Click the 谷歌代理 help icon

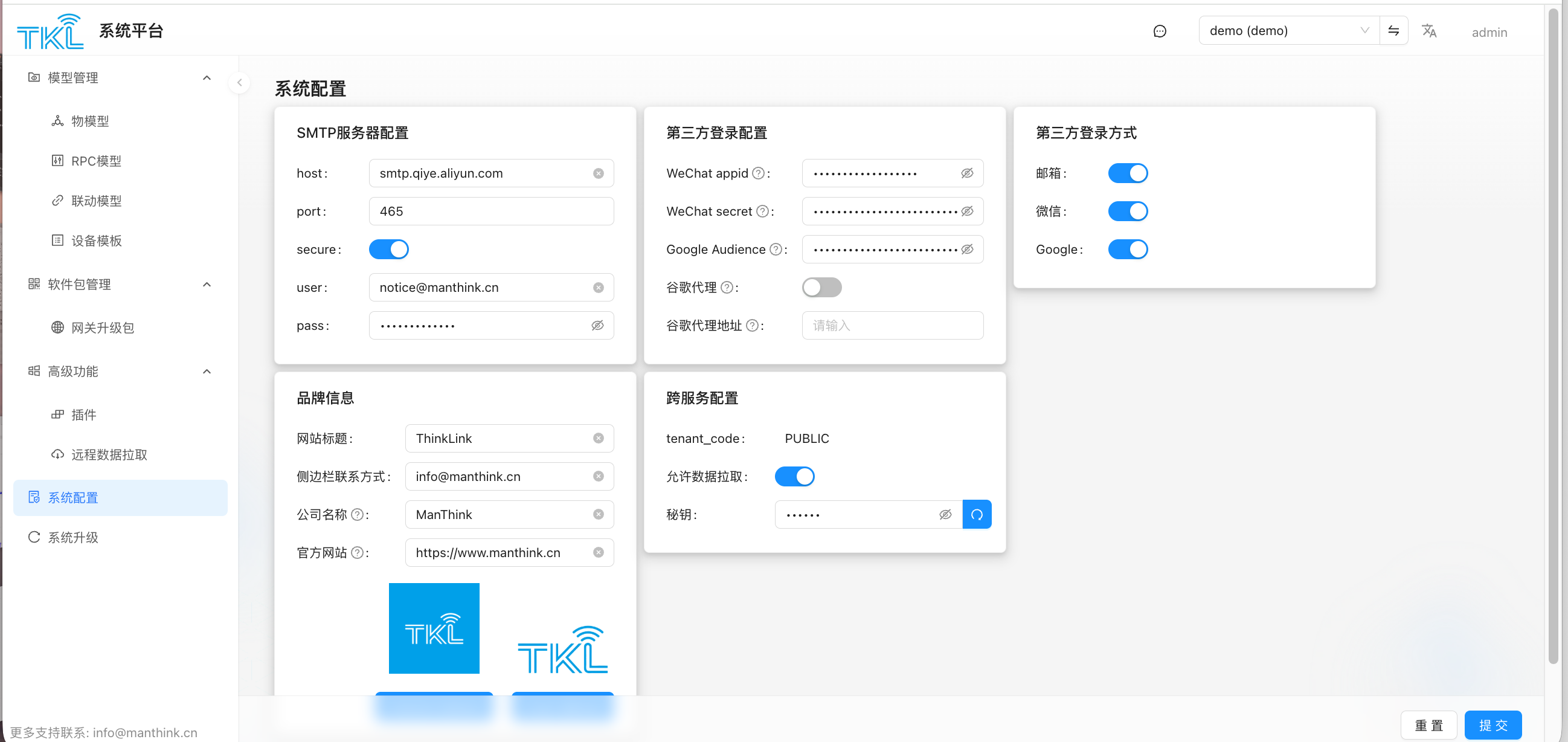click(727, 287)
